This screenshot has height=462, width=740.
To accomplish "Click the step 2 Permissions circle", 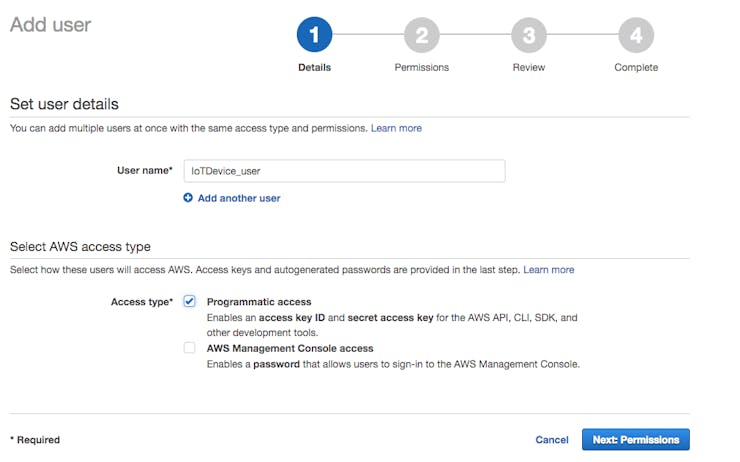I will click(x=421, y=35).
